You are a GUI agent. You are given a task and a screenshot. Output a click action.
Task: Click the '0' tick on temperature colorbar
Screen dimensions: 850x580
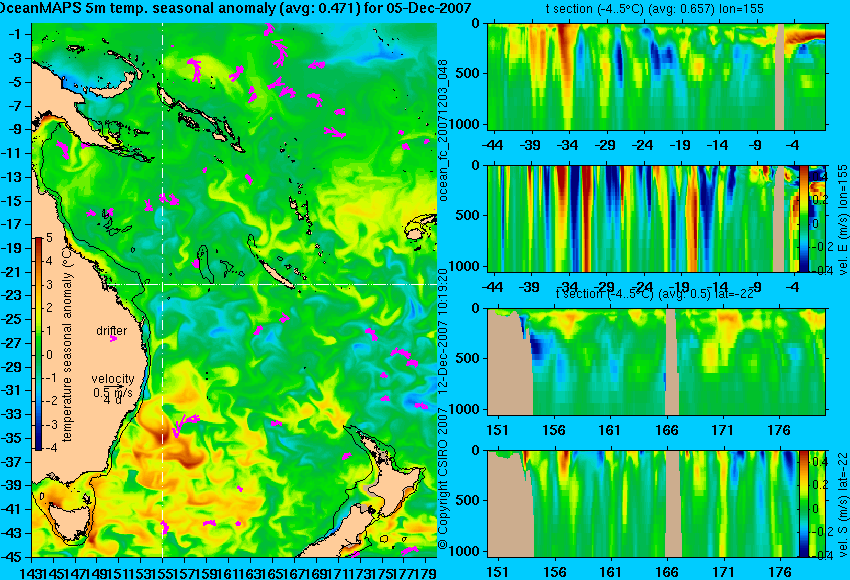coord(49,355)
